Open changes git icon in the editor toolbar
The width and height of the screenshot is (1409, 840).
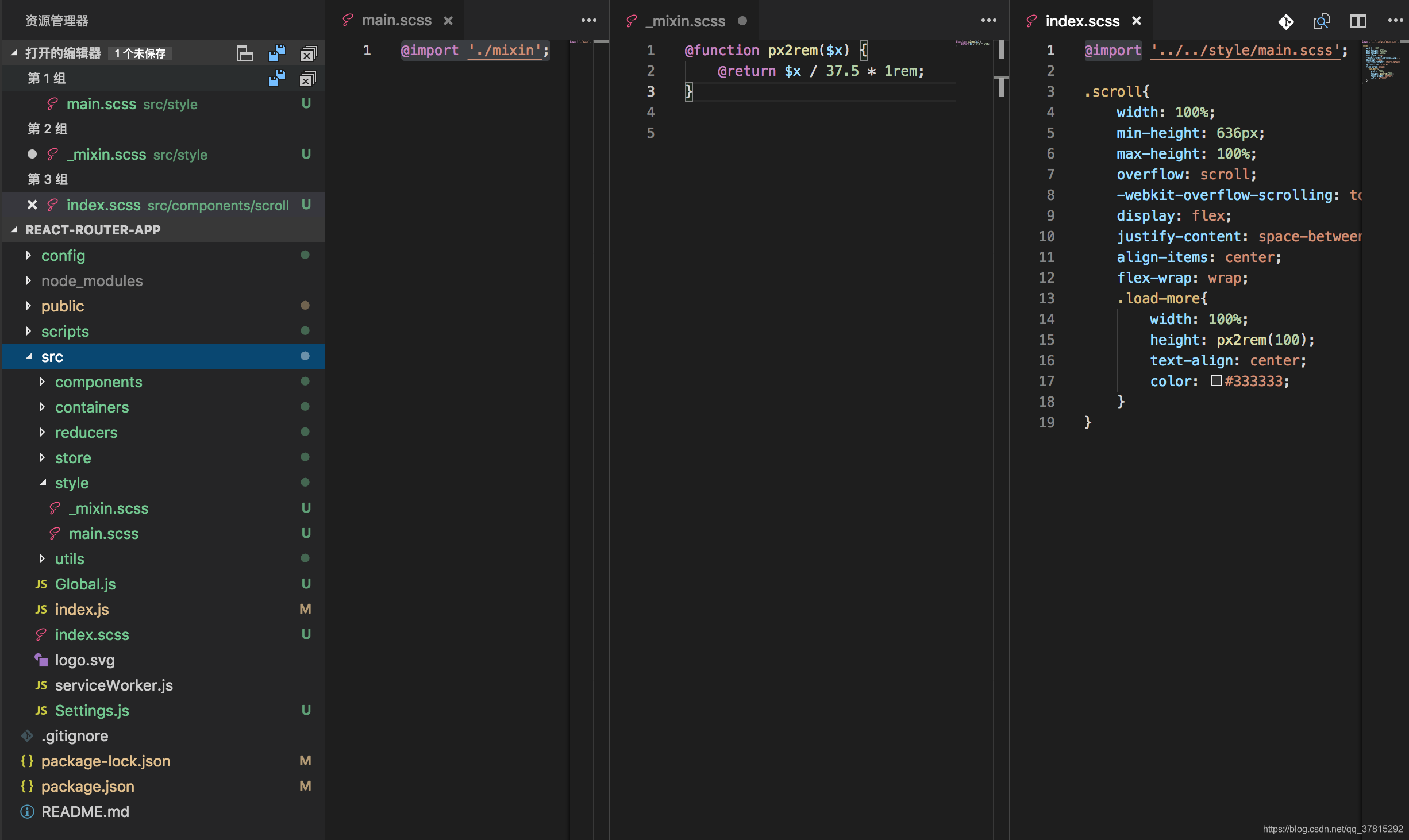(x=1286, y=21)
